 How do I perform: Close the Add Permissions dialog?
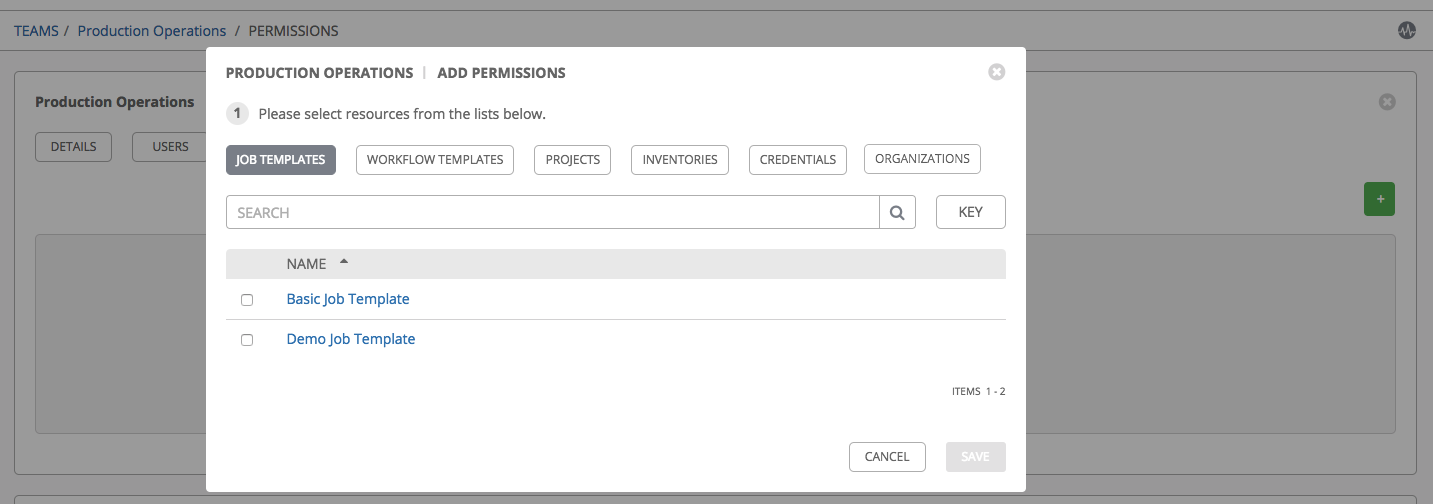996,72
